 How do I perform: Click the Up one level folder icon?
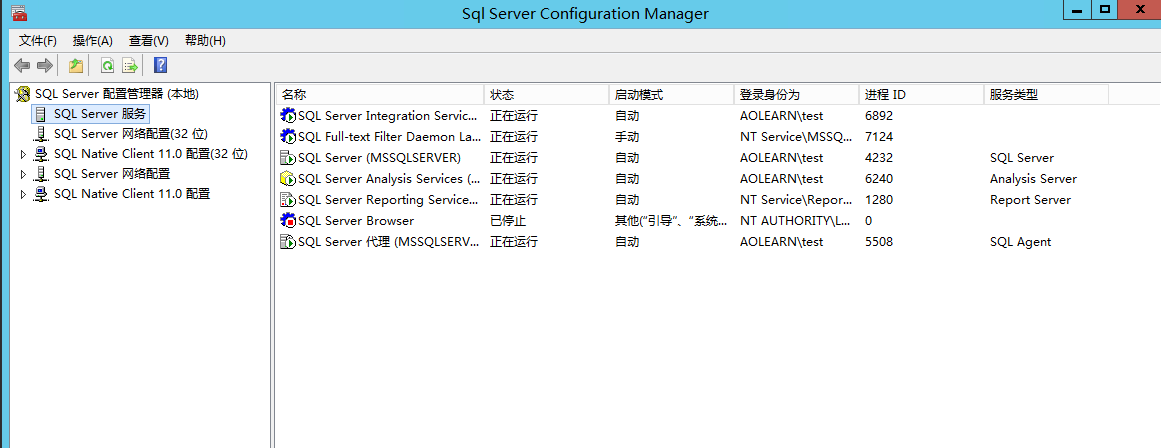coord(76,66)
